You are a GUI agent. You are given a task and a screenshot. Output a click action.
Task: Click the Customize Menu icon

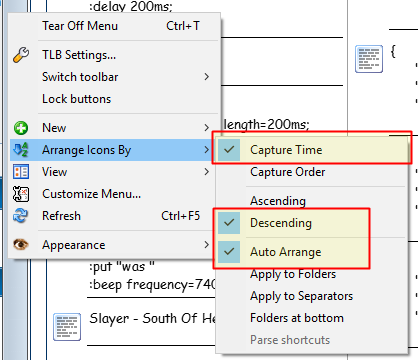click(x=21, y=194)
